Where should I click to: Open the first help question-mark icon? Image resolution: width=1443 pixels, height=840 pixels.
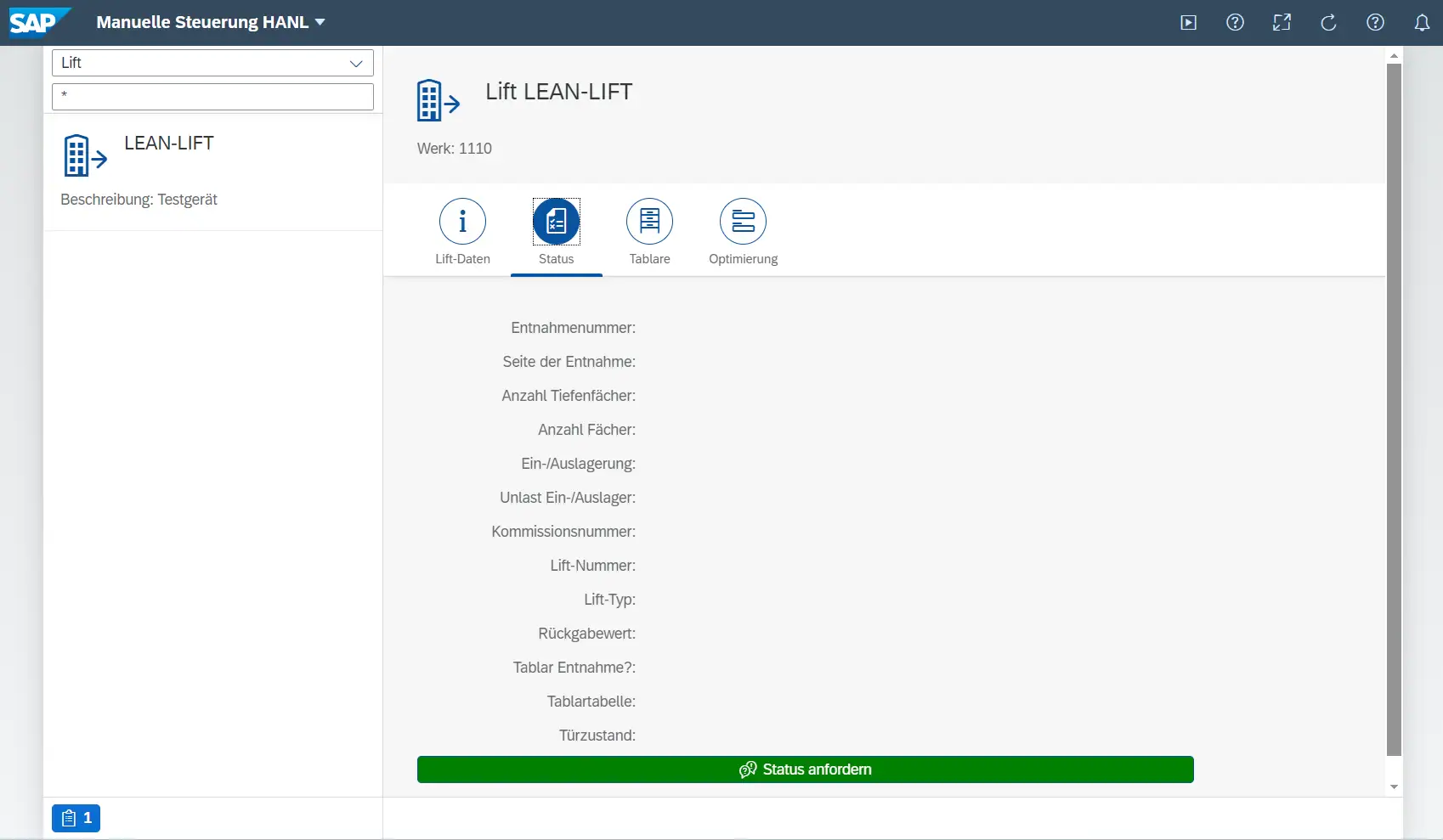(x=1236, y=23)
